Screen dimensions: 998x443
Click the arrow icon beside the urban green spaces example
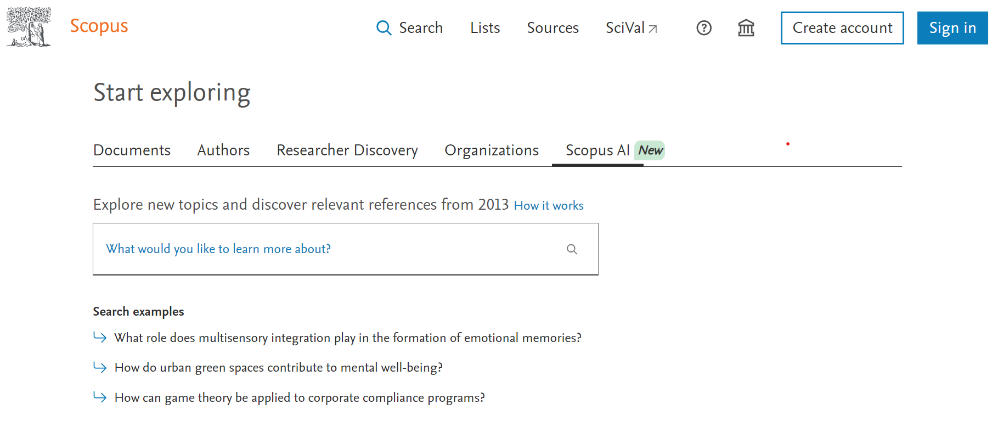coord(99,367)
